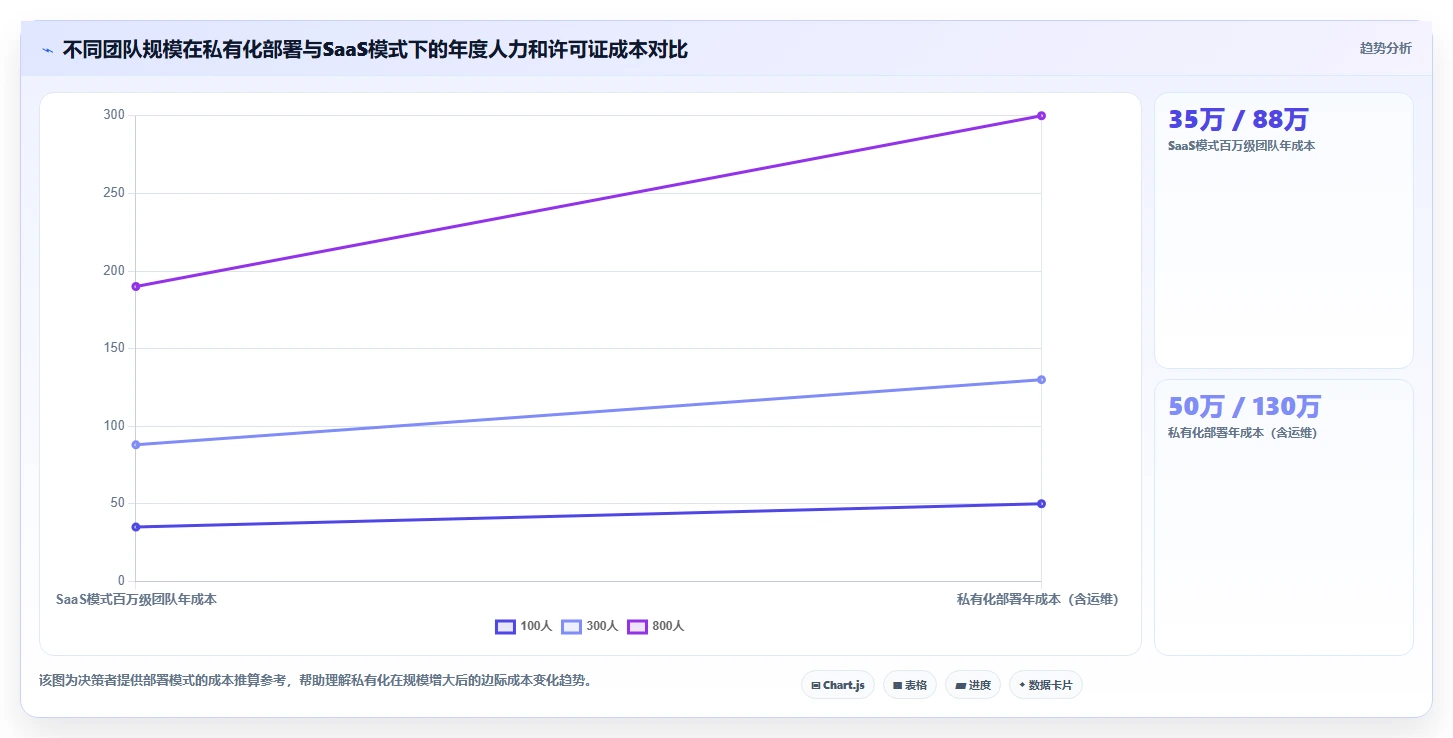
Task: Click the 100人 starting point at 35
Action: click(x=136, y=527)
